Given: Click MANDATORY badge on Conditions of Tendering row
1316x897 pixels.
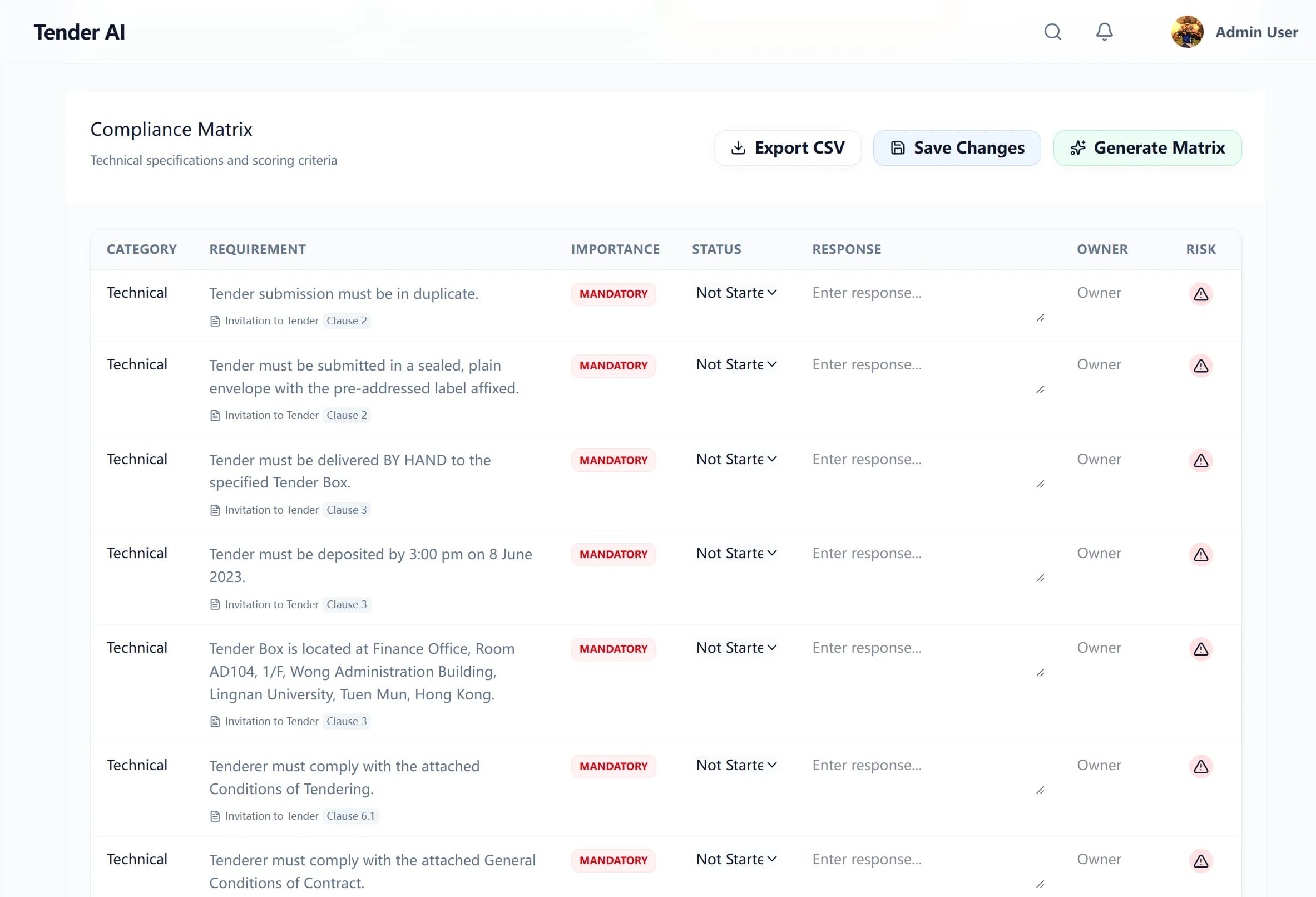Looking at the screenshot, I should click(x=614, y=766).
